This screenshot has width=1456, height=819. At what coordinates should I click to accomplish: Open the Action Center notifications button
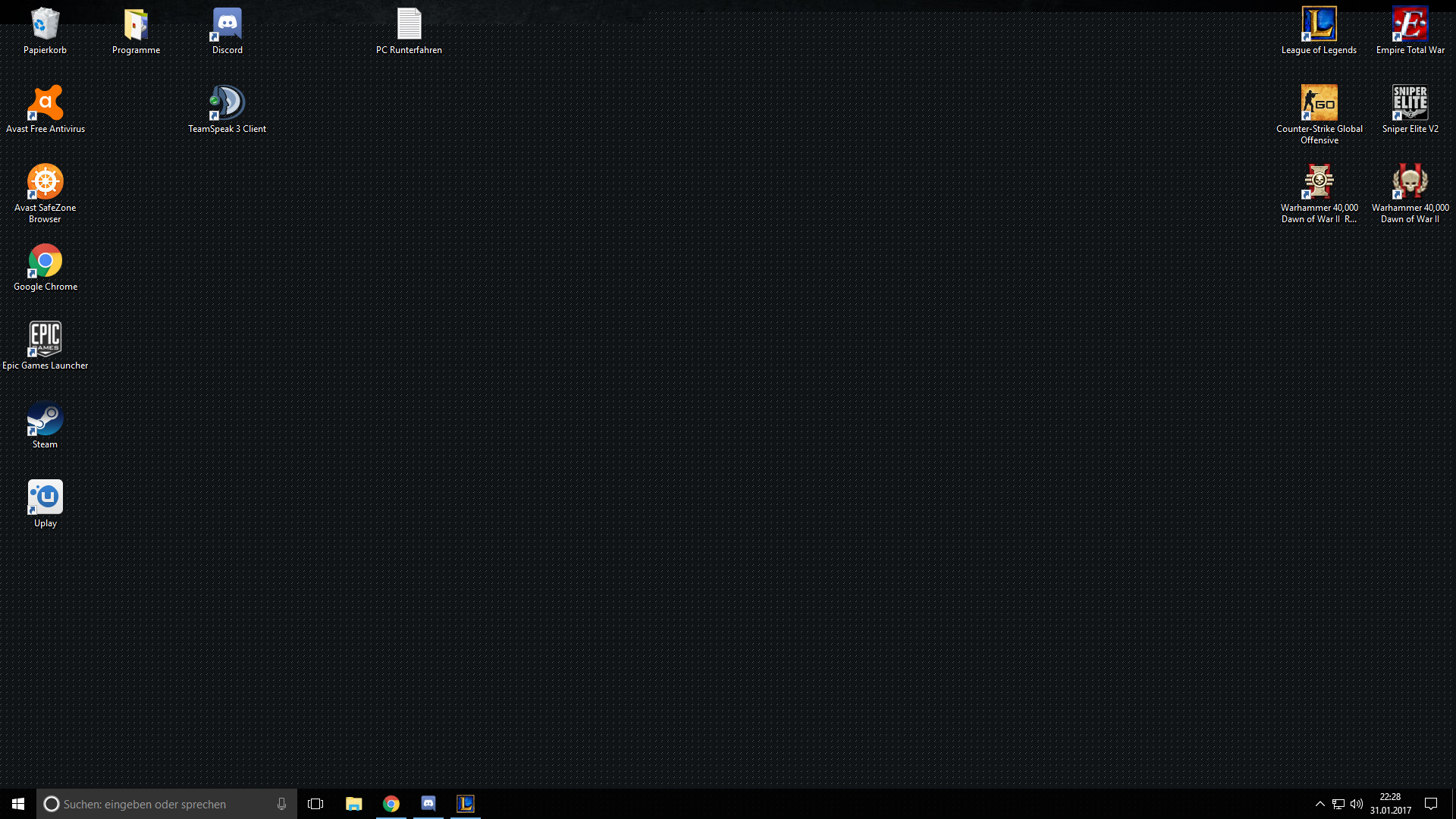[1431, 804]
